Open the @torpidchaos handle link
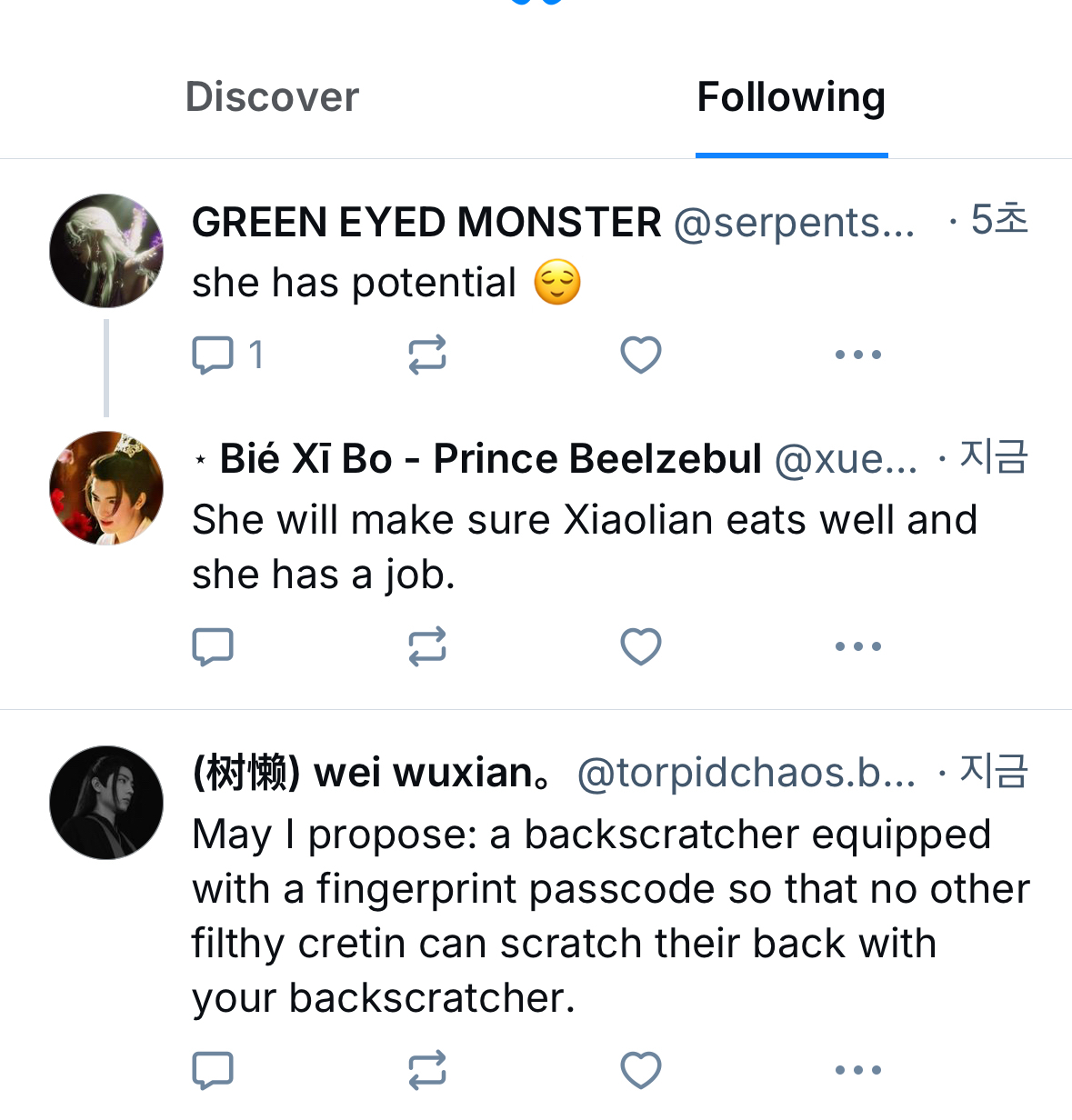Viewport: 1072px width, 1120px height. [x=746, y=774]
